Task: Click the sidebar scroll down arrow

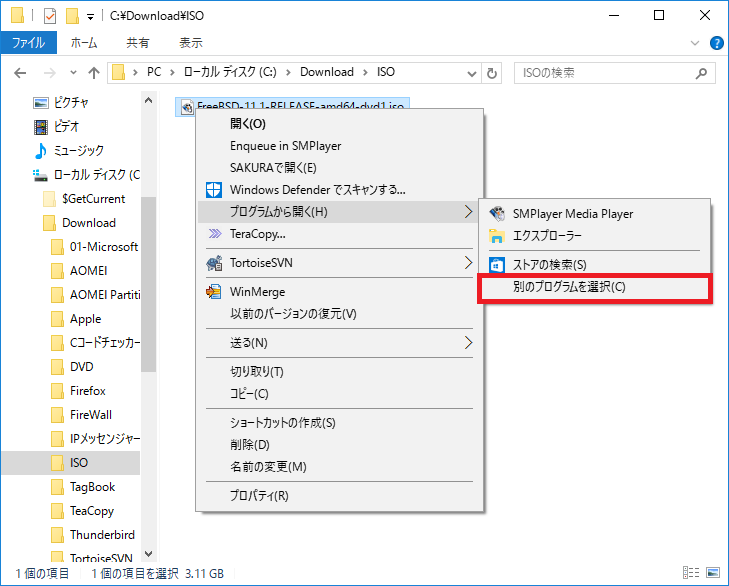Action: tap(148, 553)
